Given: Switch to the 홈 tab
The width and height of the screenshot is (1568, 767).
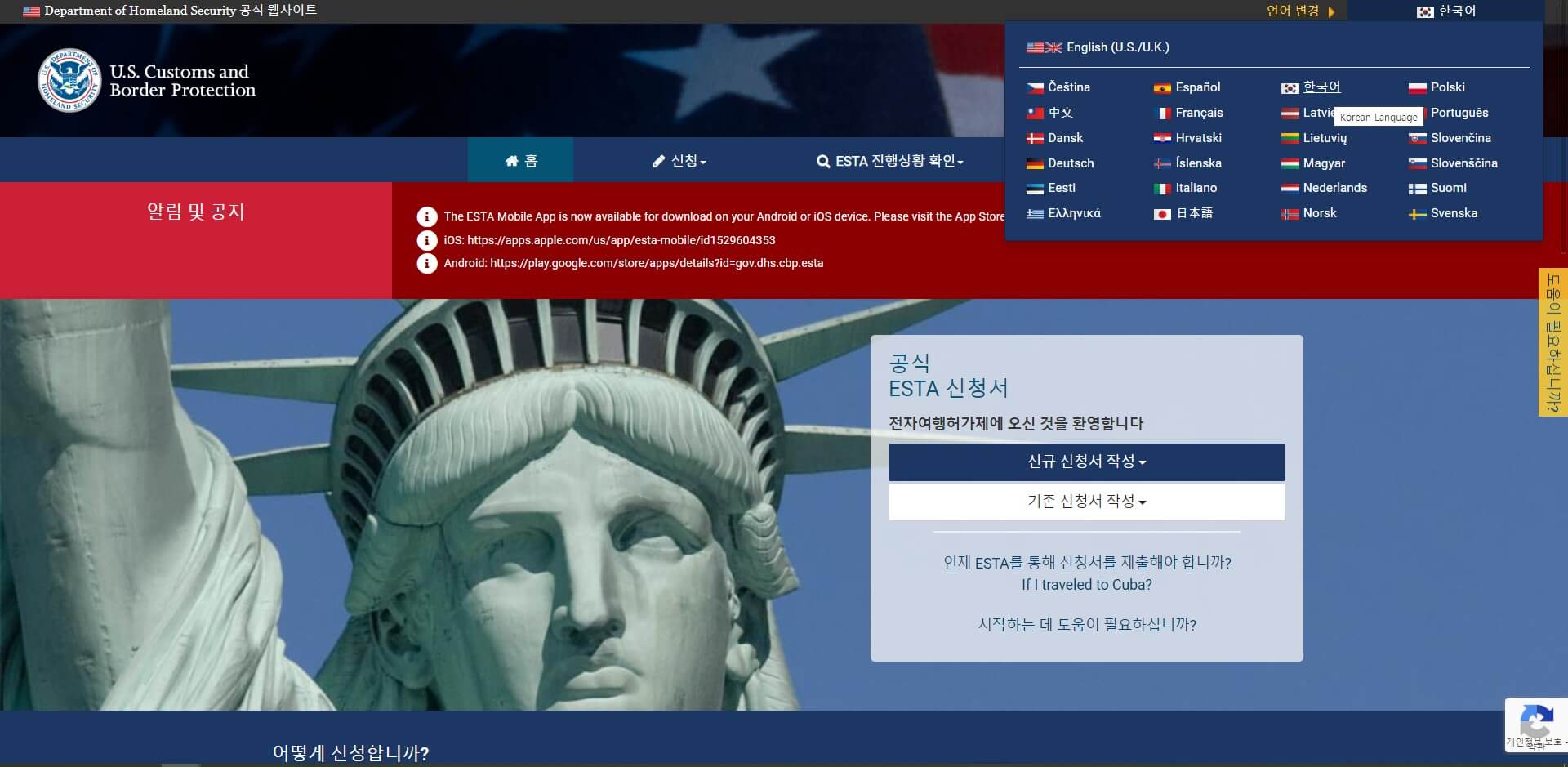Looking at the screenshot, I should (521, 160).
